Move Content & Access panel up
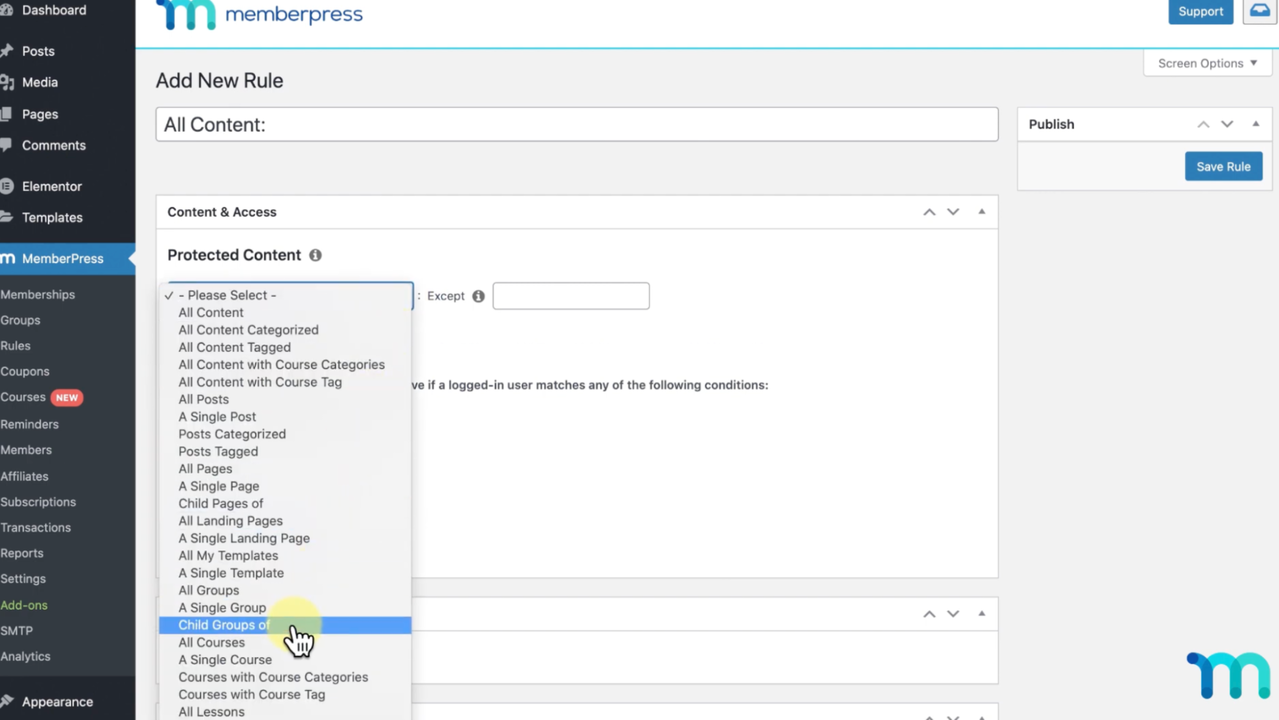Viewport: 1279px width, 720px height. [x=929, y=212]
